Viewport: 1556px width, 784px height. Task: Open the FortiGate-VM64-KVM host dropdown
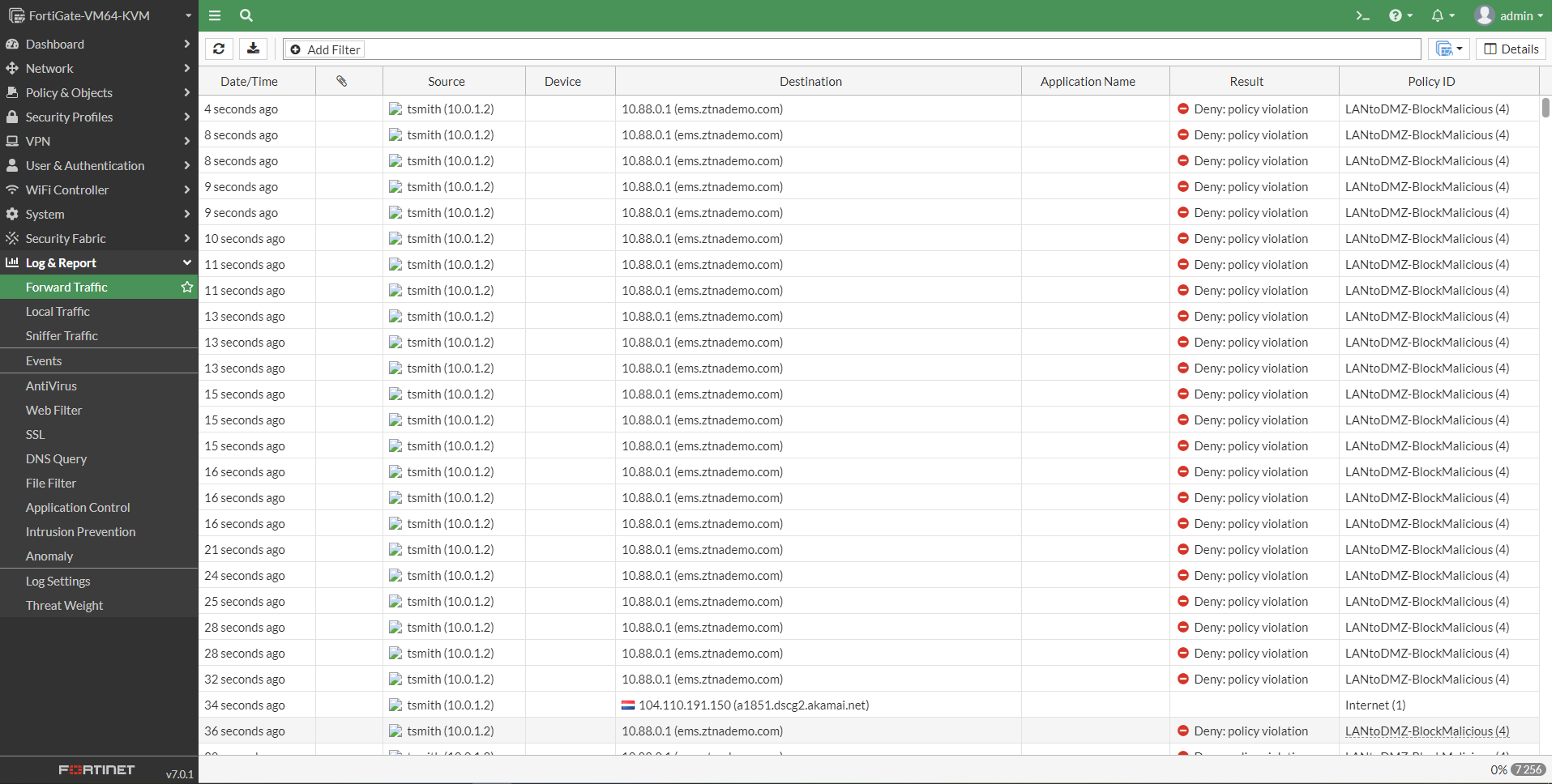coord(99,15)
